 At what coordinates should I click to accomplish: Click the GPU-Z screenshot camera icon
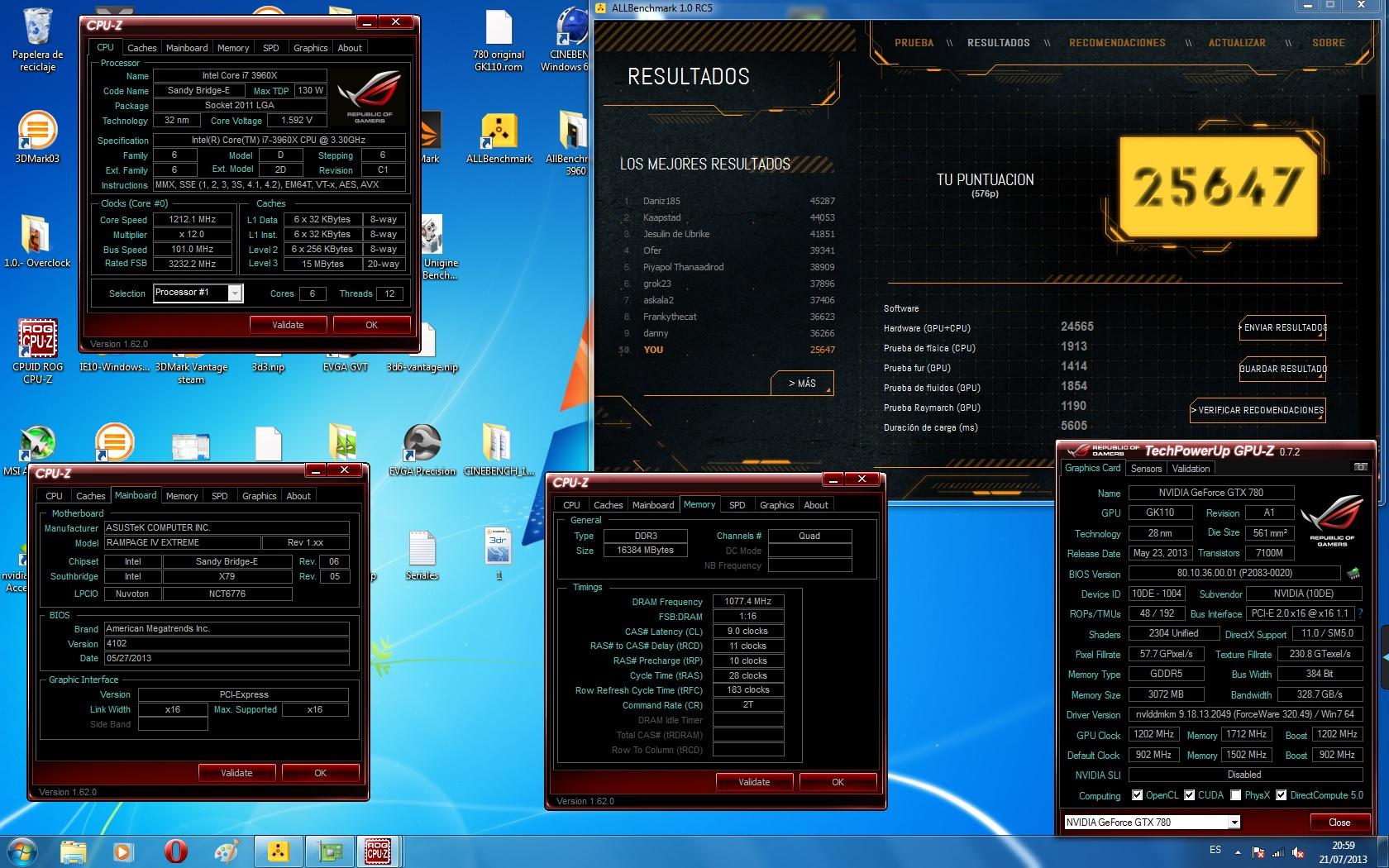pyautogui.click(x=1360, y=467)
